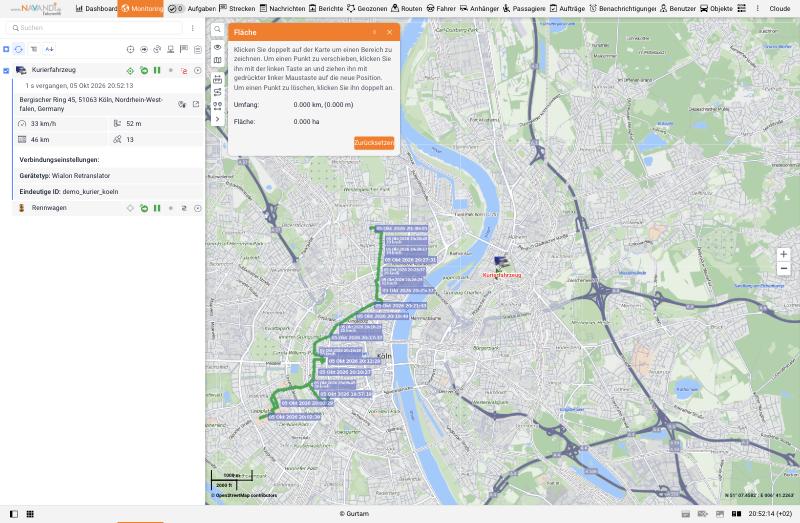Open the Anhänger tab
800x523 pixels.
tap(479, 9)
